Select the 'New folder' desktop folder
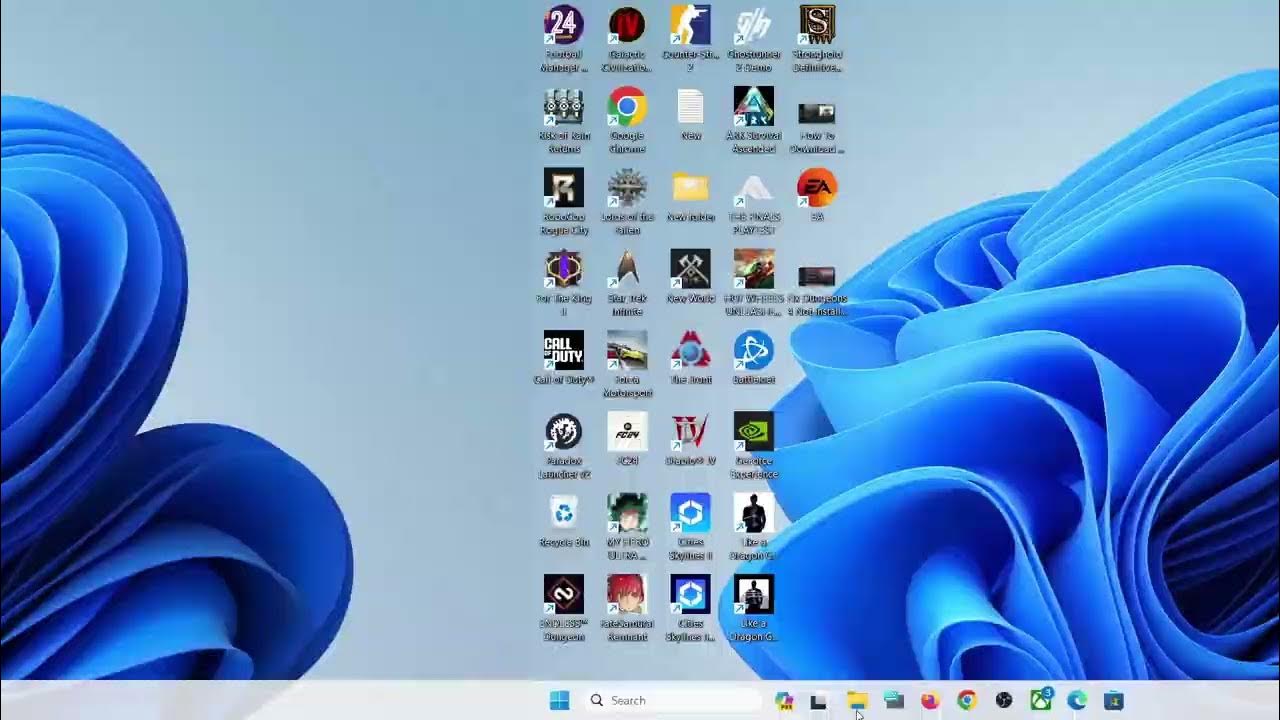This screenshot has width=1280, height=720. coord(690,197)
